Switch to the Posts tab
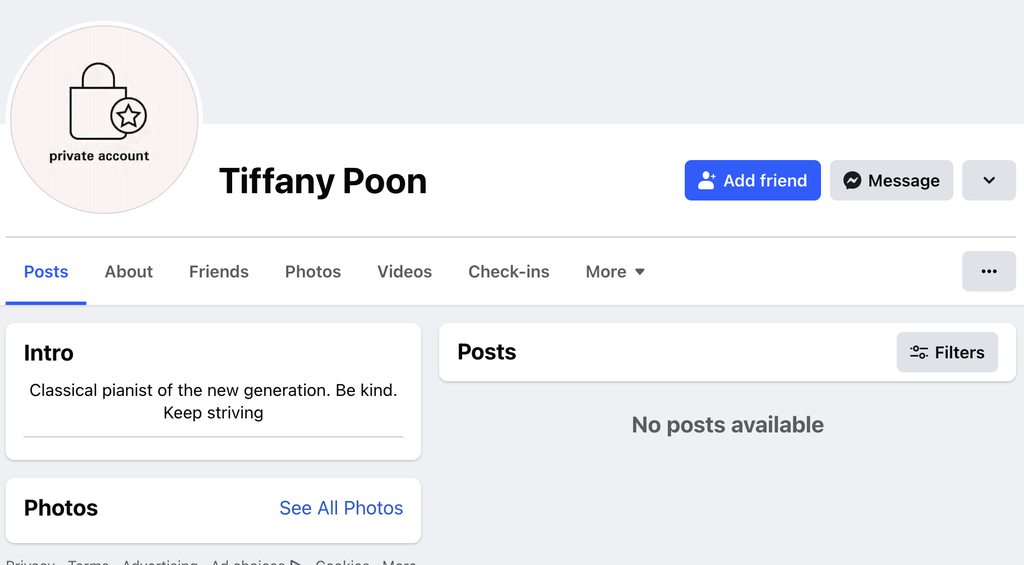 [x=46, y=272]
